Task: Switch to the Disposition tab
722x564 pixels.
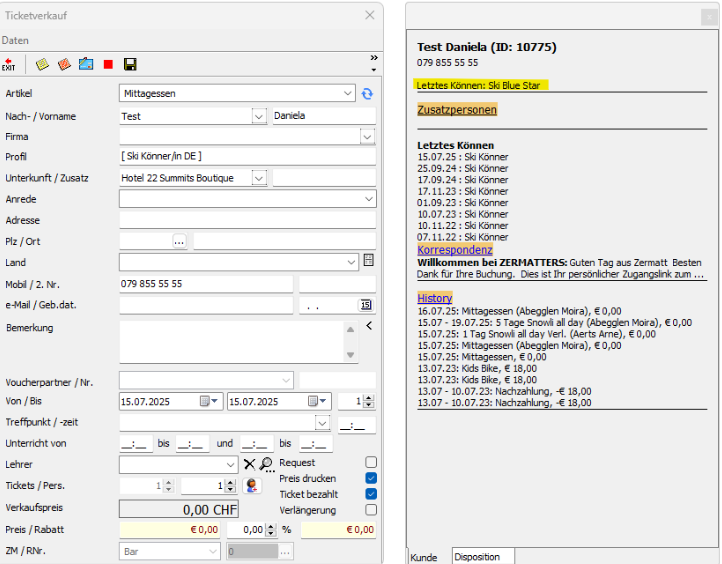Action: [477, 557]
